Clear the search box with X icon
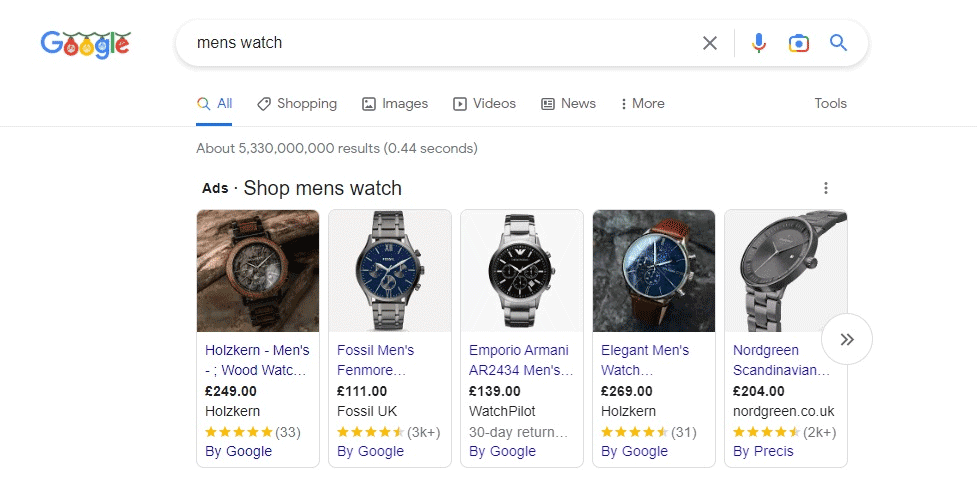The image size is (977, 502). pyautogui.click(x=710, y=43)
